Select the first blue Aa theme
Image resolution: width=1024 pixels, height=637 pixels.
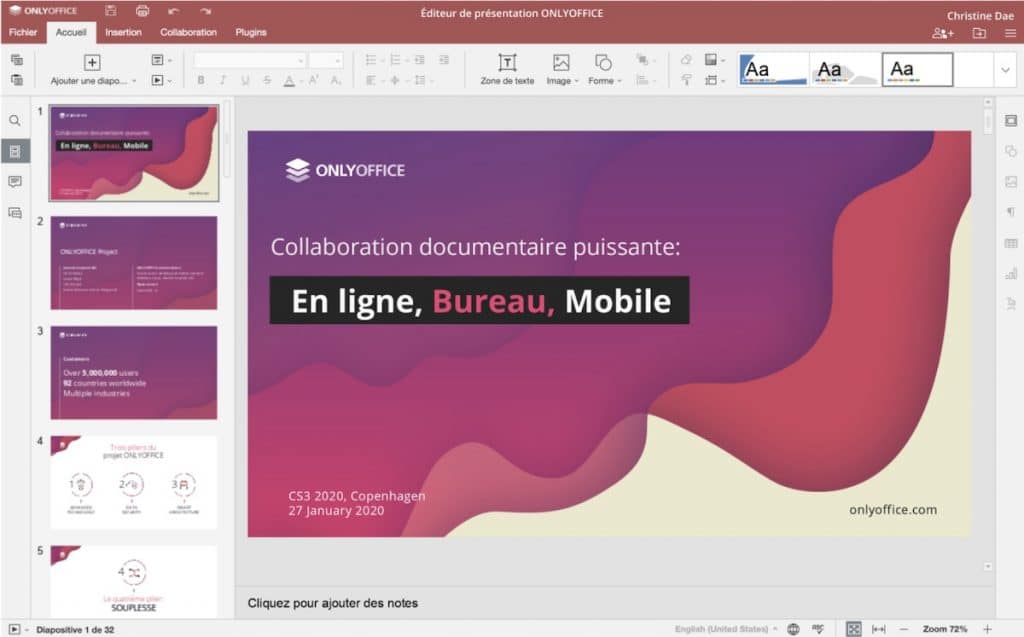coord(773,69)
